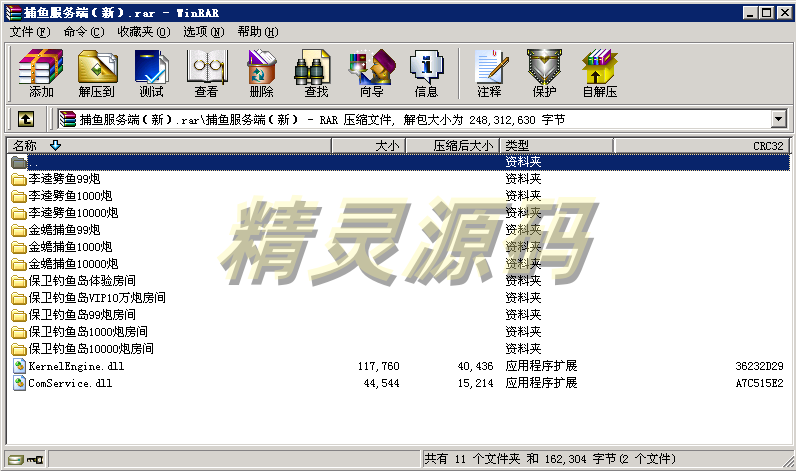Minimize the WinRAR window
796x471 pixels.
point(750,13)
